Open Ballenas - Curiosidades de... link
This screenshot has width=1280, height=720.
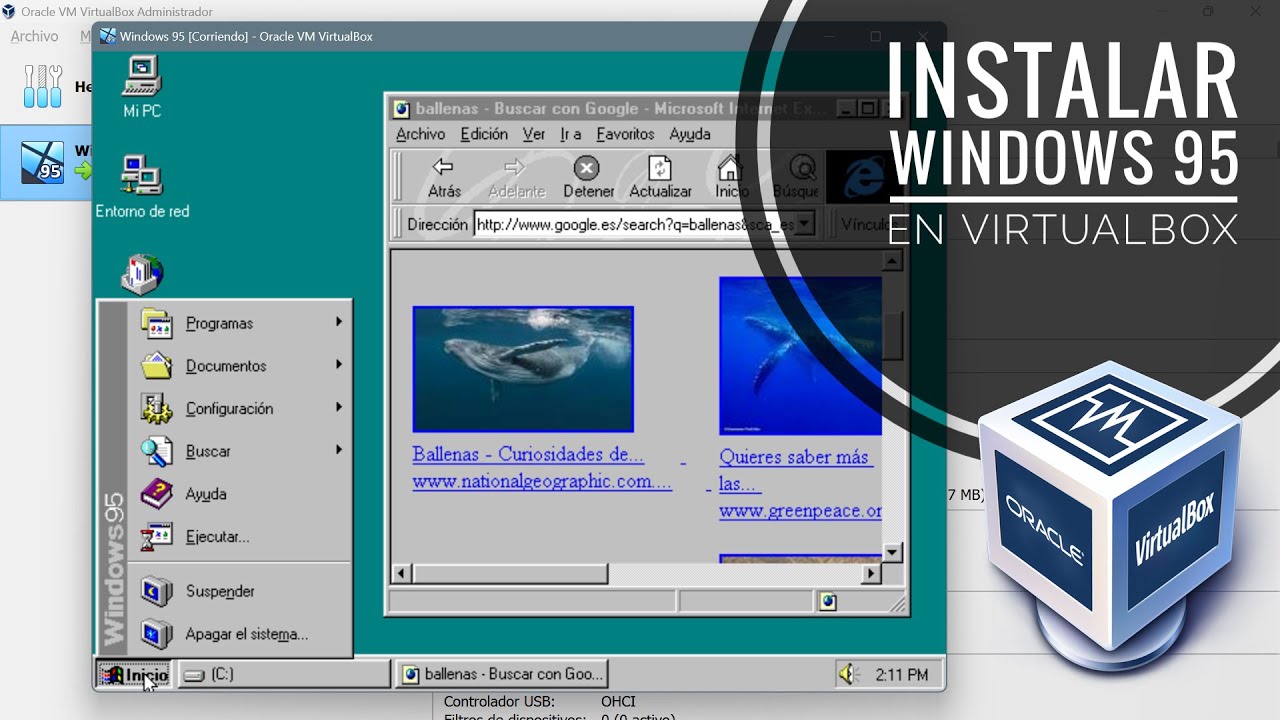(528, 454)
